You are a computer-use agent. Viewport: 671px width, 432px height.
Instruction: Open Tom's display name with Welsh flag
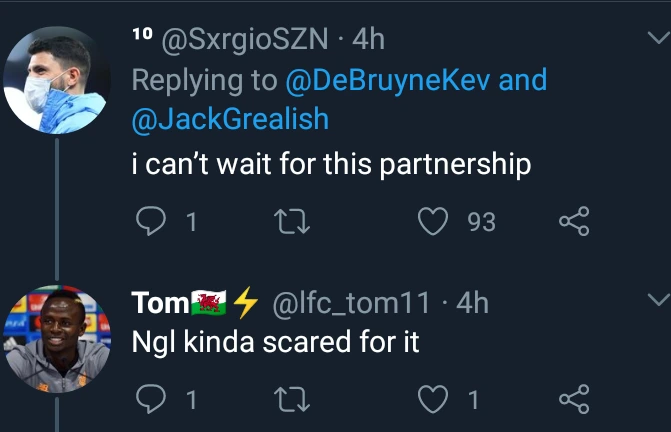pos(195,302)
